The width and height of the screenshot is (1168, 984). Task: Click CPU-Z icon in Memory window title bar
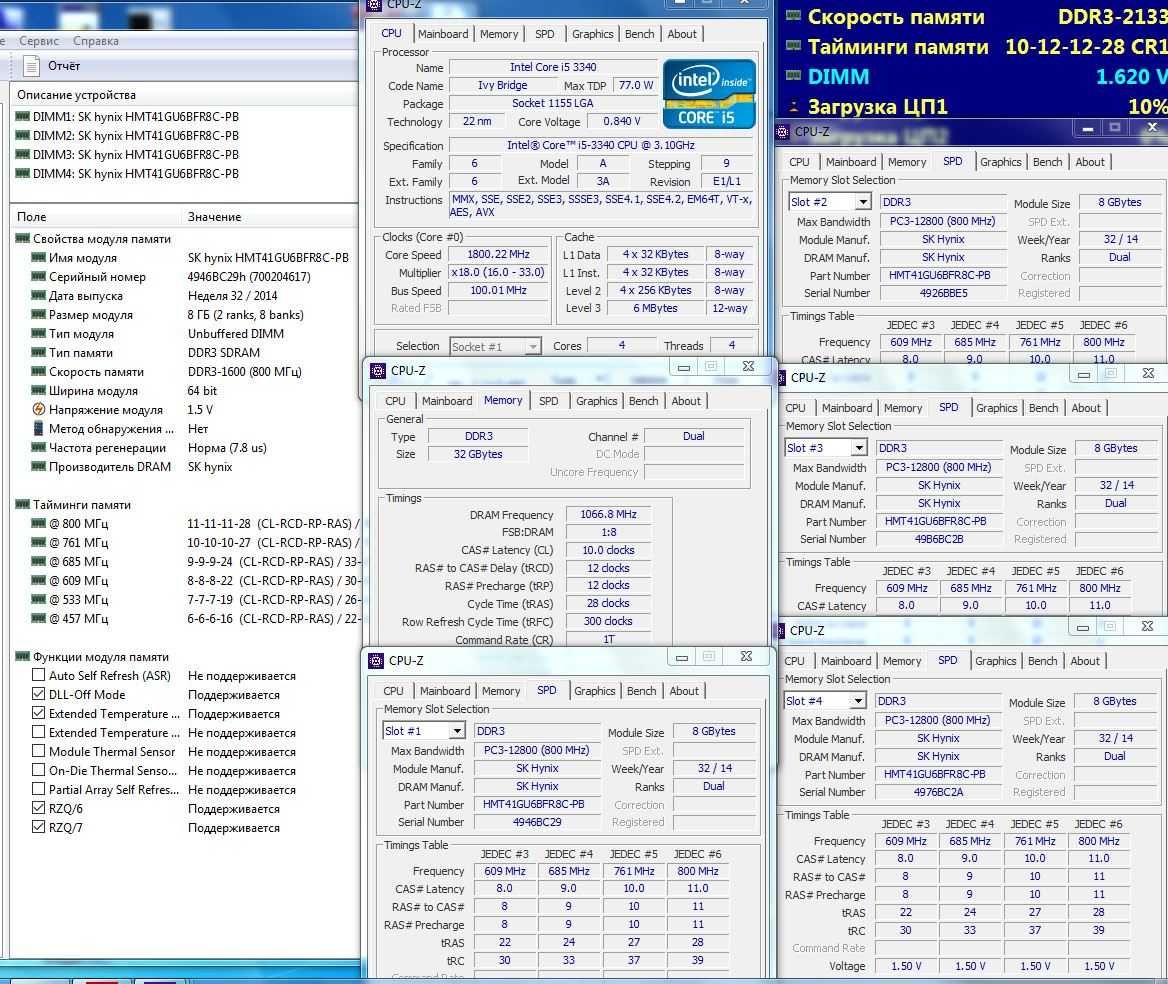click(378, 371)
